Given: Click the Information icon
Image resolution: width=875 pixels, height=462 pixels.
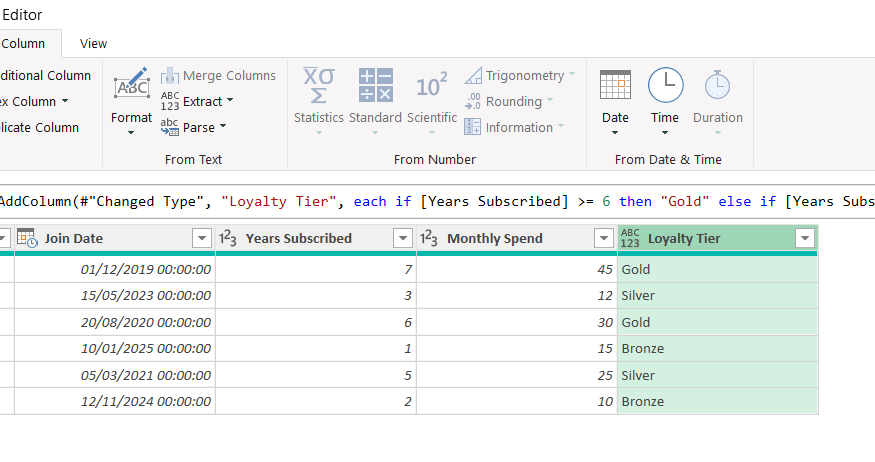Looking at the screenshot, I should pos(473,127).
